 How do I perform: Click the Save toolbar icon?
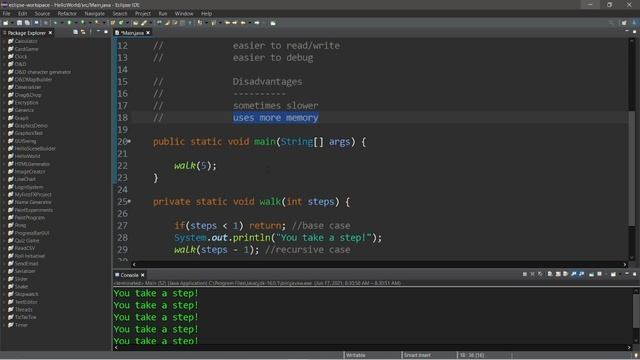point(19,23)
